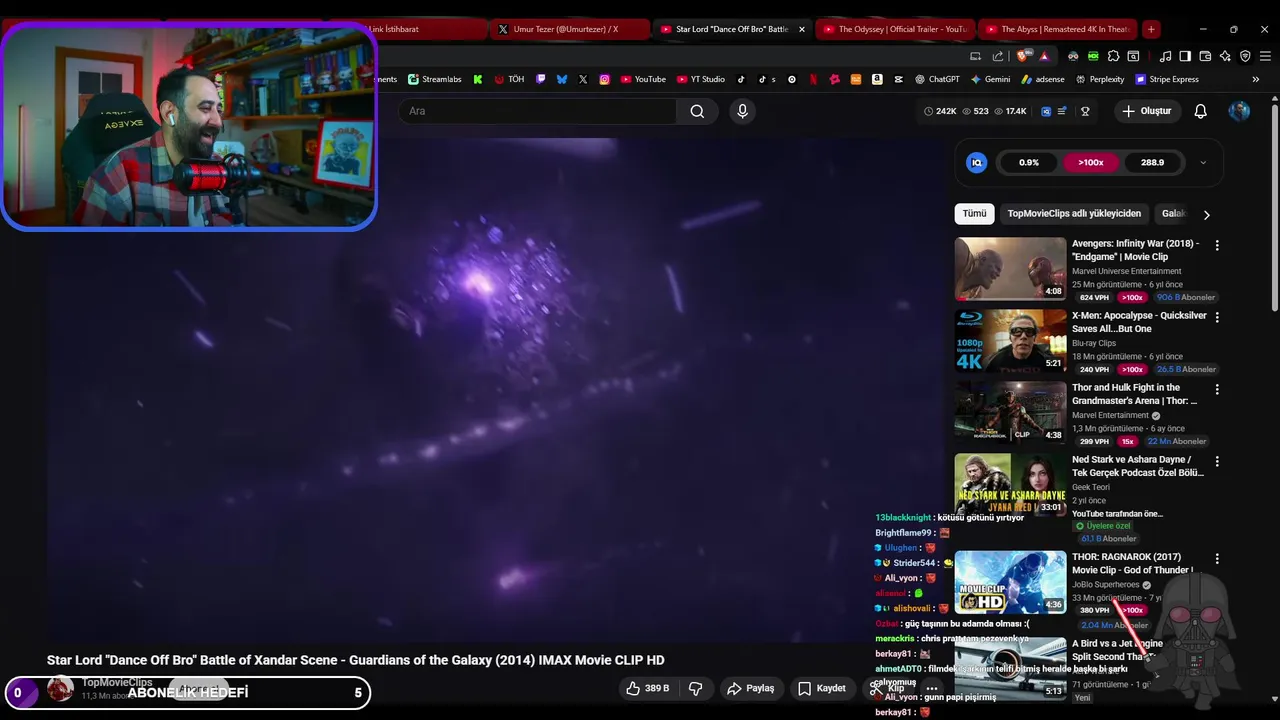Open the YouTube account avatar menu

click(1239, 111)
